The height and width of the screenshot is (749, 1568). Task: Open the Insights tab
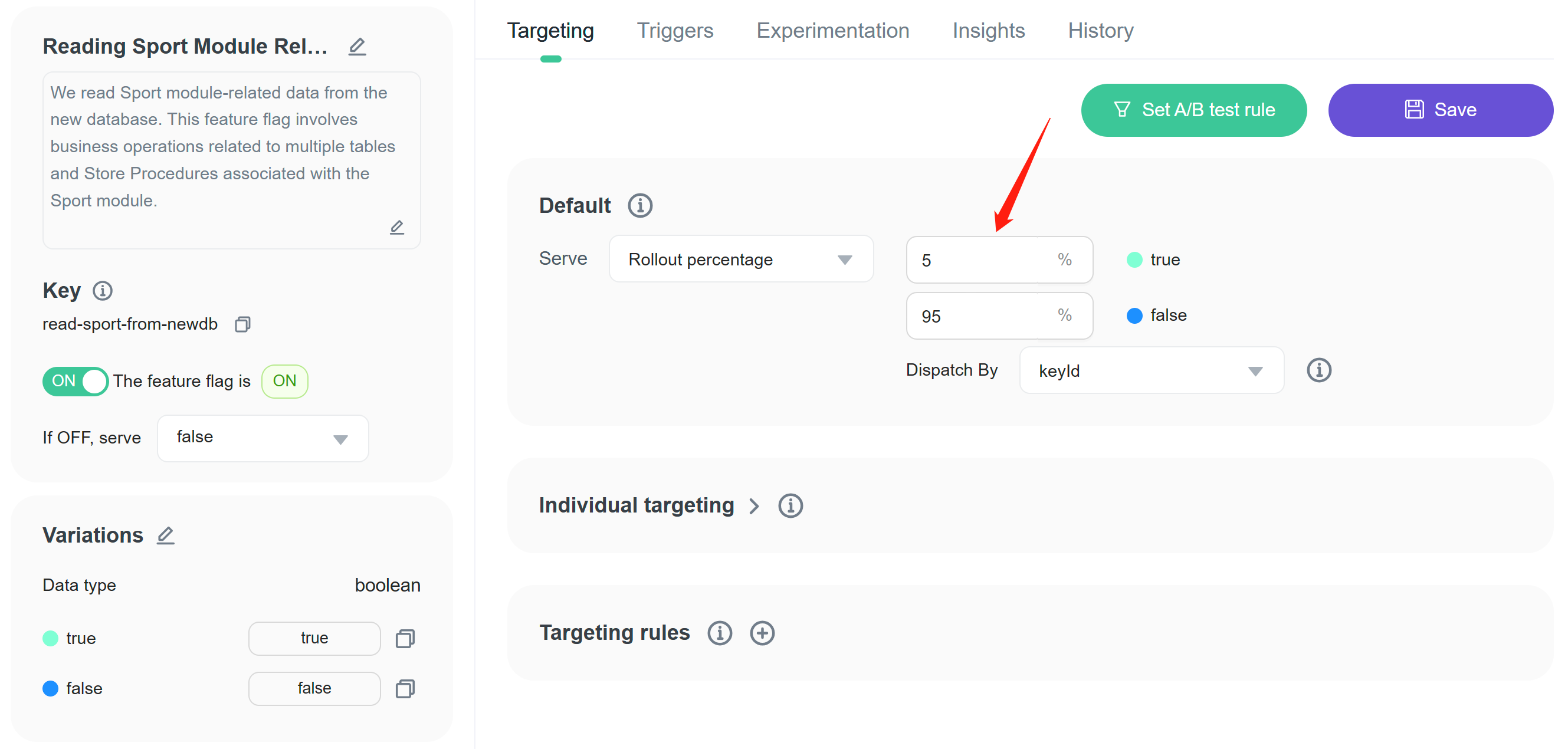[989, 31]
